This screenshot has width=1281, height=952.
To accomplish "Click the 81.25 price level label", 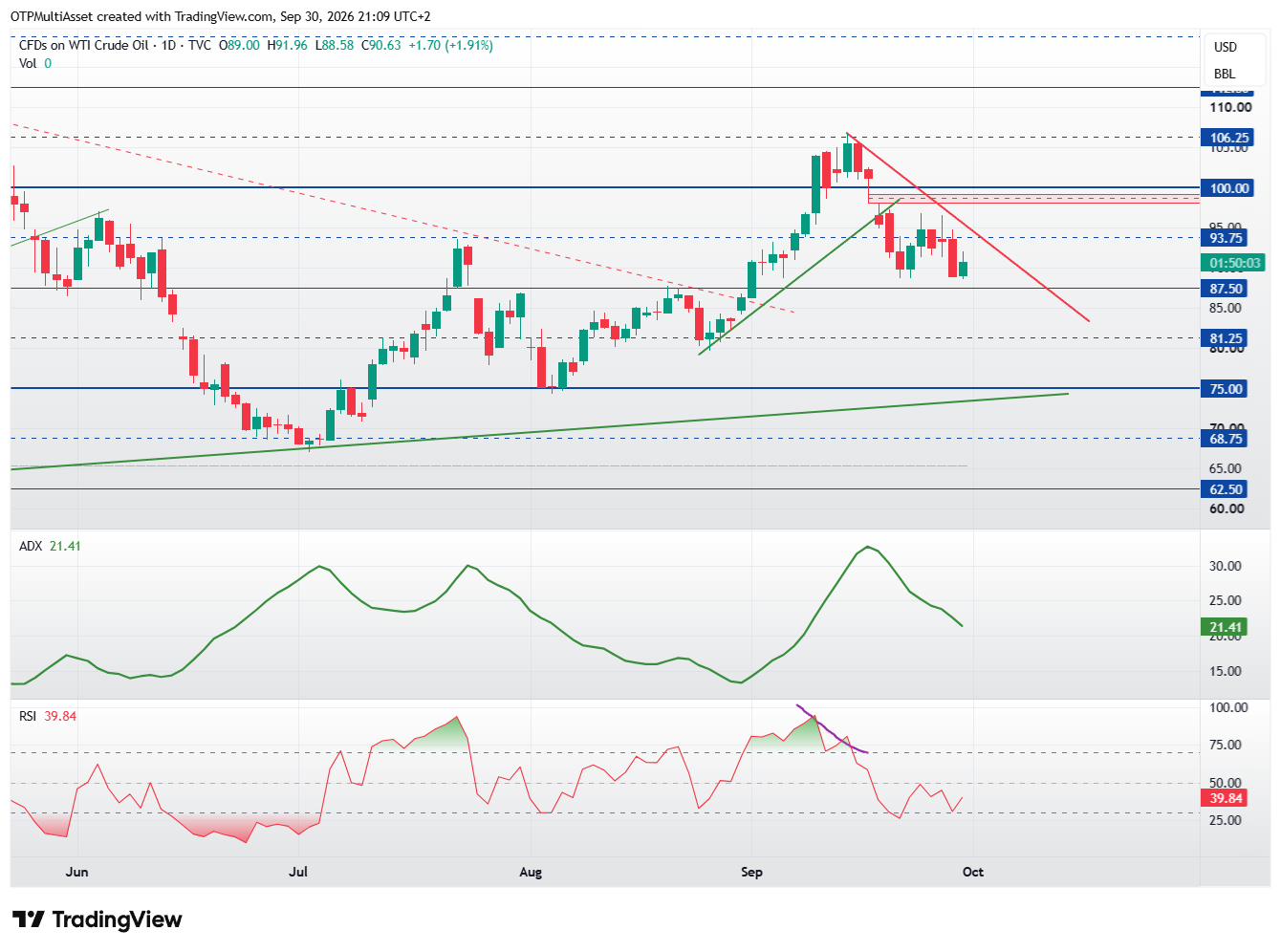I will click(x=1226, y=338).
